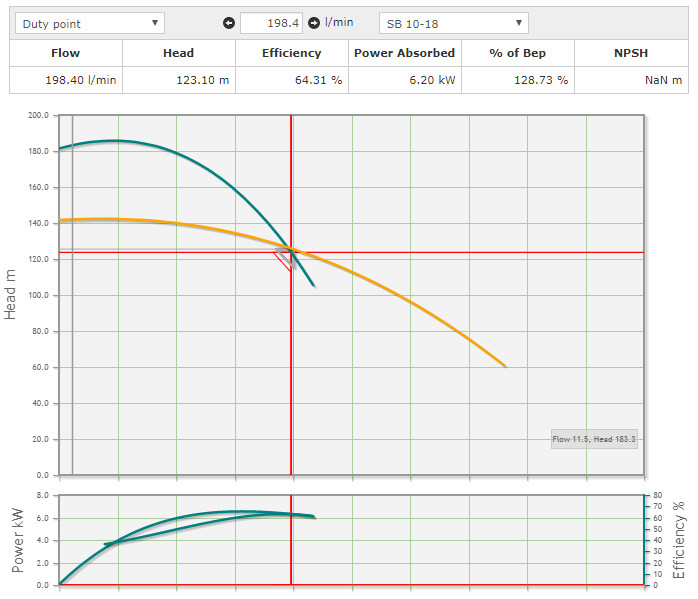Click the left arrow to decrease flow
The image size is (698, 599).
tap(229, 23)
